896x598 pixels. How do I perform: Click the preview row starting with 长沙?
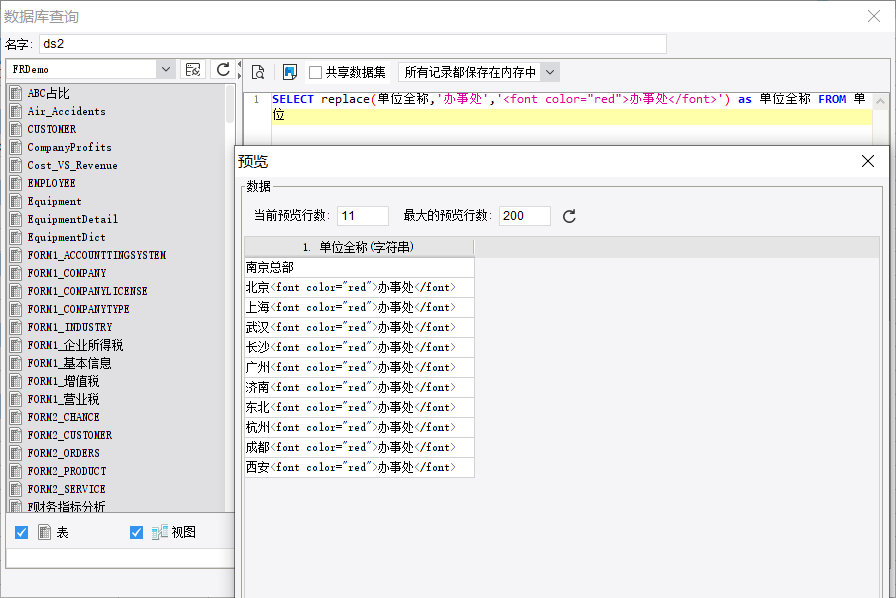pos(359,347)
